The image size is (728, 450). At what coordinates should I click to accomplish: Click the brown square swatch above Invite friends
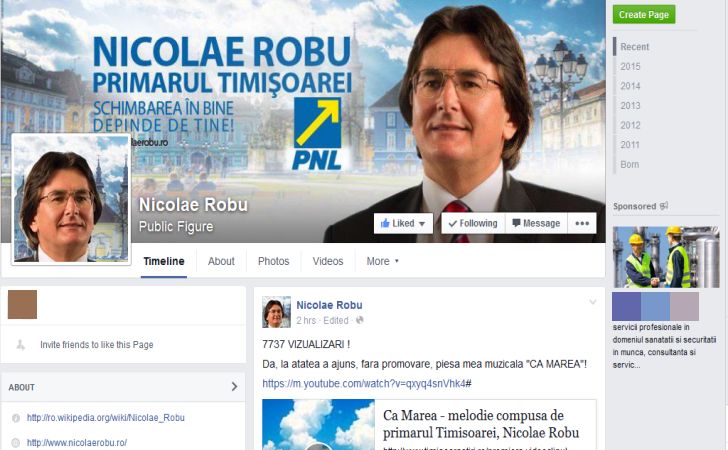[x=22, y=305]
